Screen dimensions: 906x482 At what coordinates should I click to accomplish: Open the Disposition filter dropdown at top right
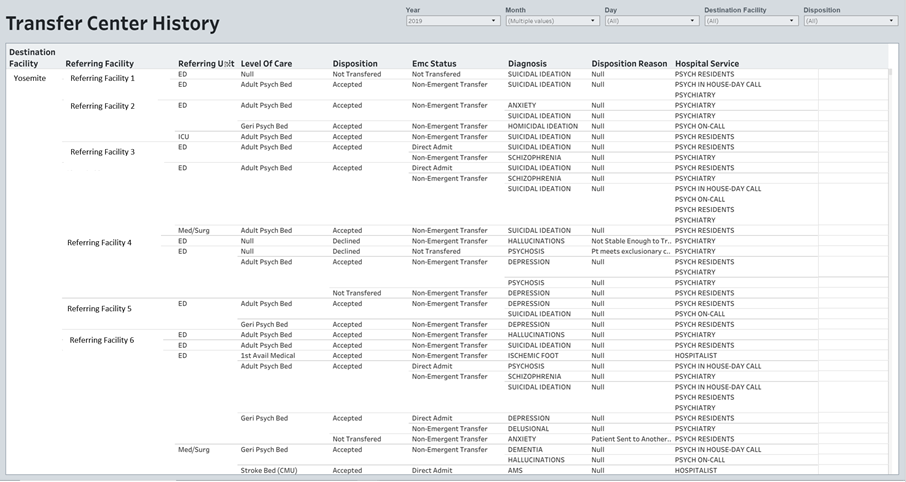click(851, 21)
